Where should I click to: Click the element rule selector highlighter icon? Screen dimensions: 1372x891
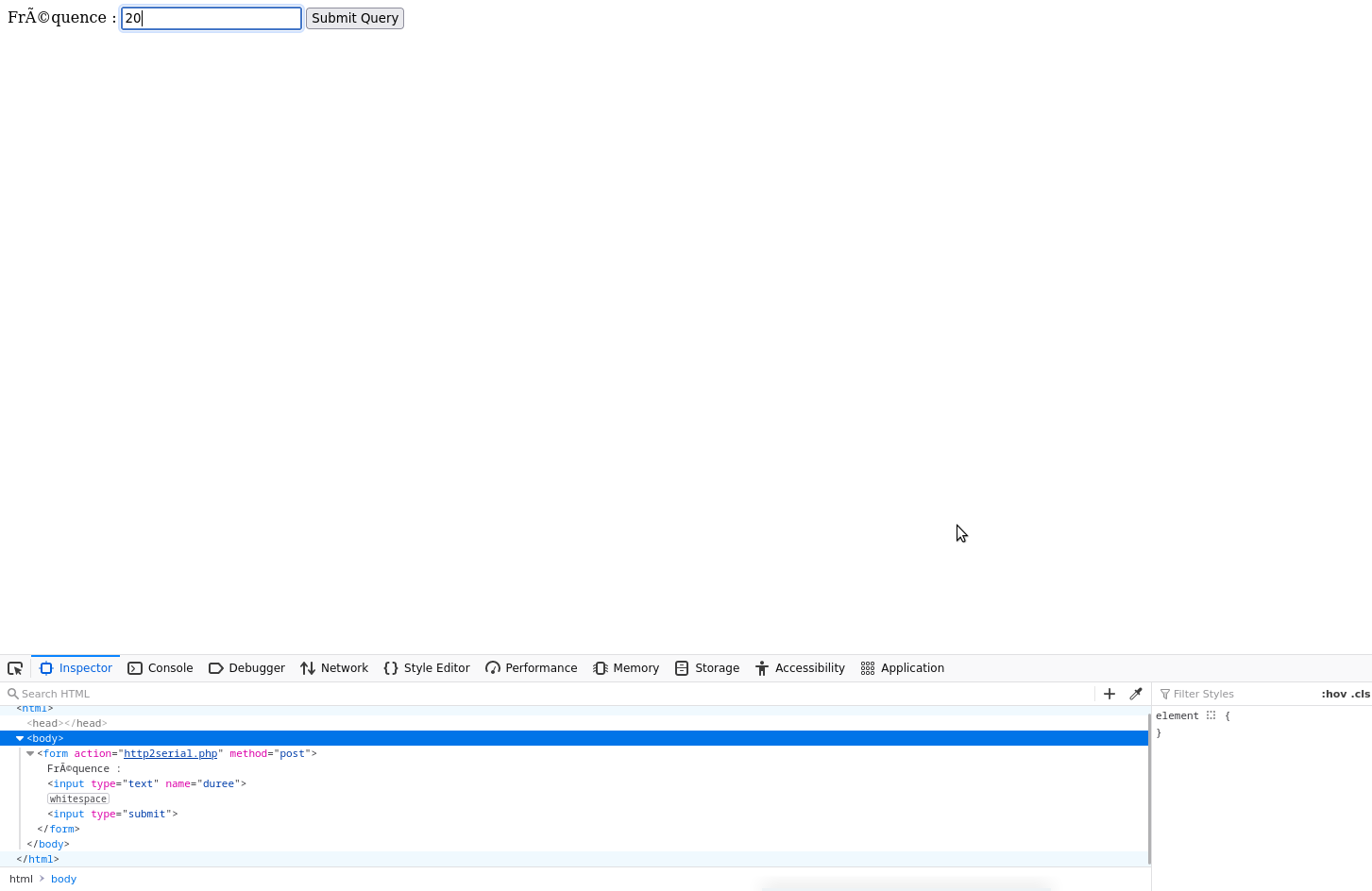(1211, 715)
